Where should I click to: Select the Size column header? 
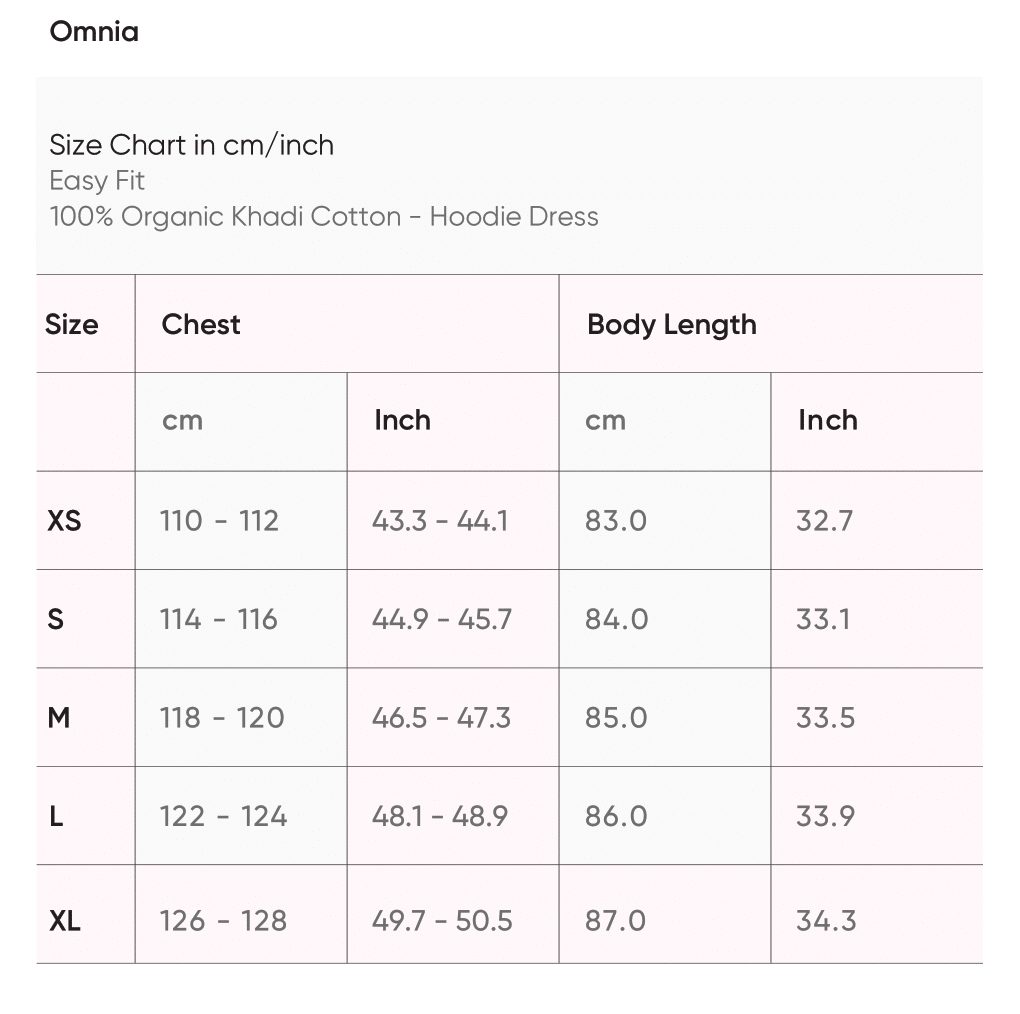pyautogui.click(x=72, y=325)
